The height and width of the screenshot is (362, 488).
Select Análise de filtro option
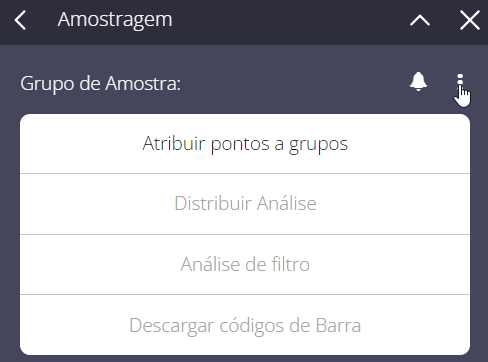245,265
